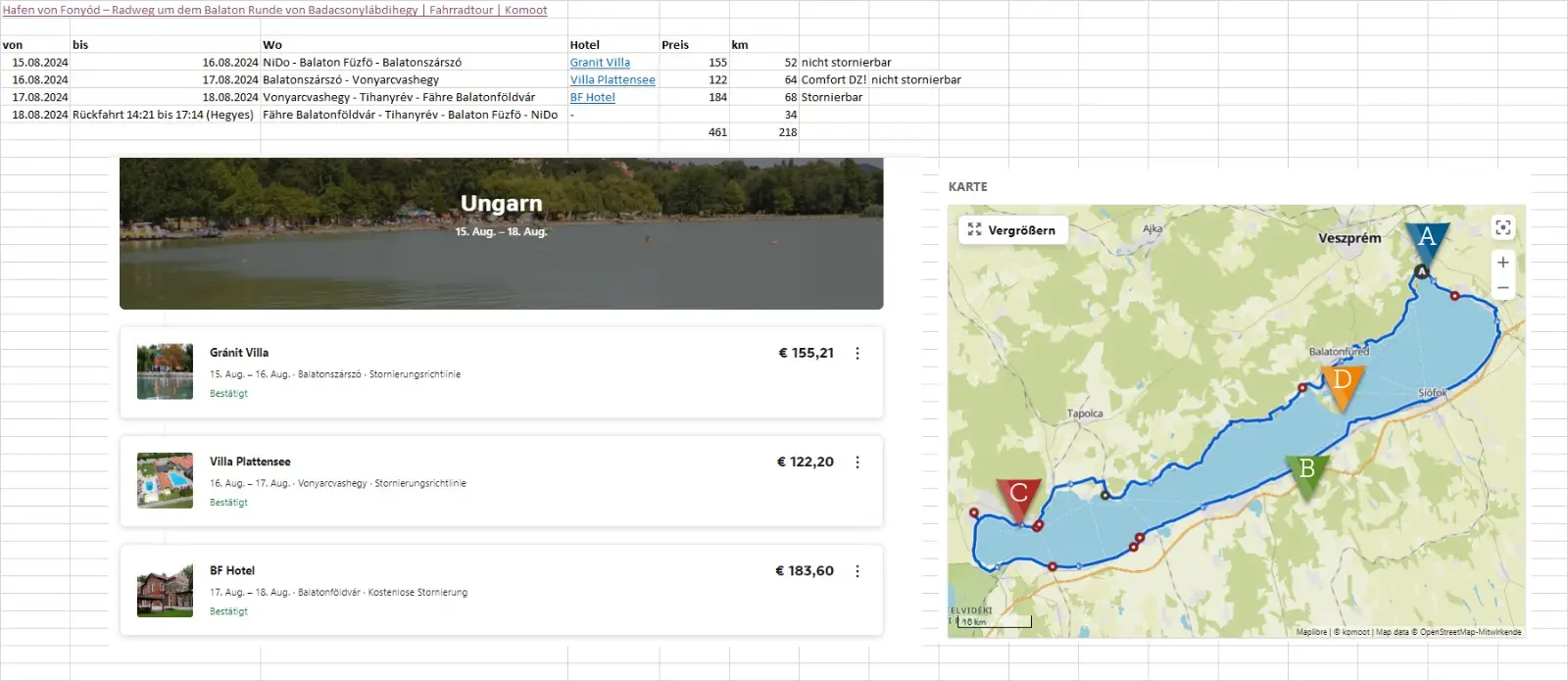Open the Villa Plattensee hyperlink in spreadsheet
Image resolution: width=1568 pixels, height=681 pixels.
click(x=612, y=80)
